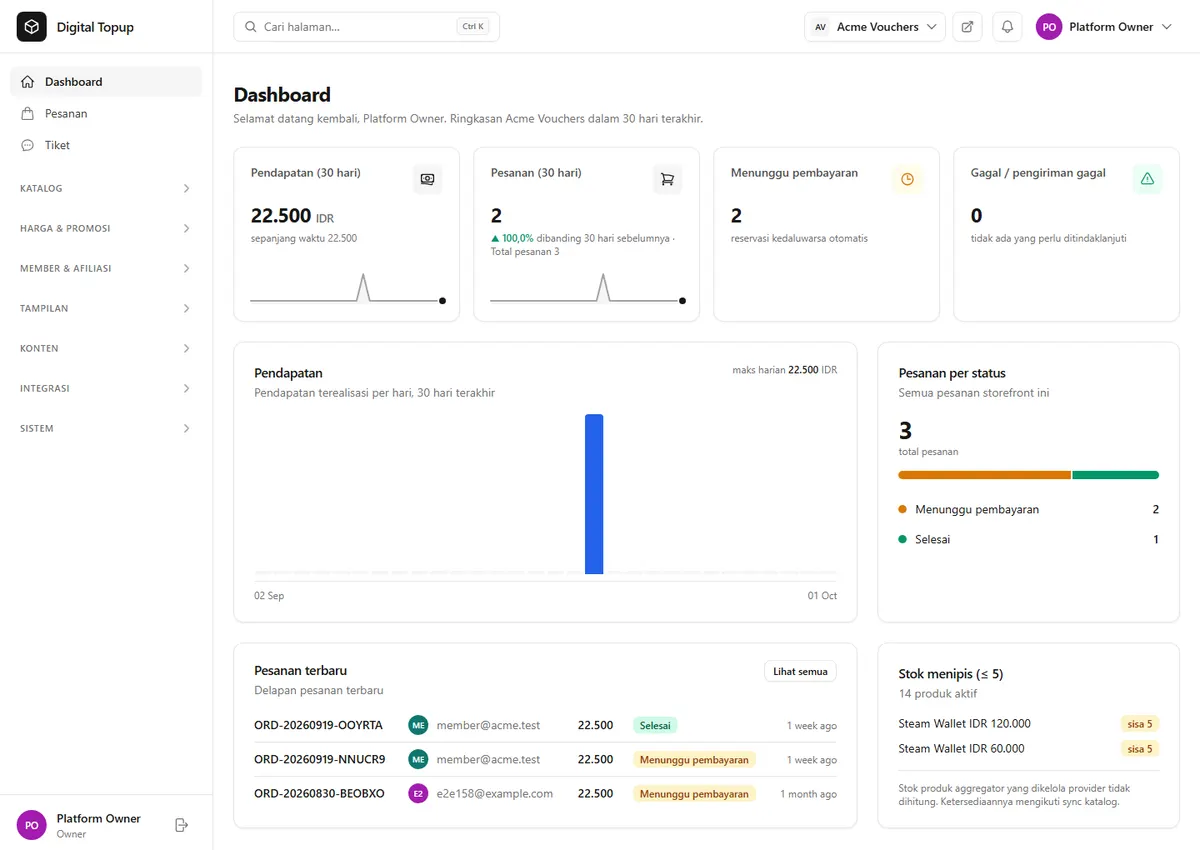Click the maks harian 22.500 IDR label

pyautogui.click(x=785, y=370)
